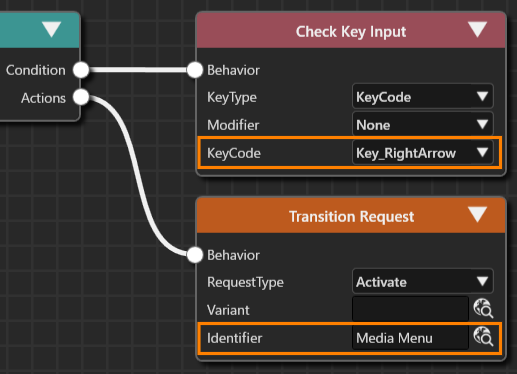Image resolution: width=517 pixels, height=374 pixels.
Task: Click the Identifier property label
Action: tap(235, 338)
